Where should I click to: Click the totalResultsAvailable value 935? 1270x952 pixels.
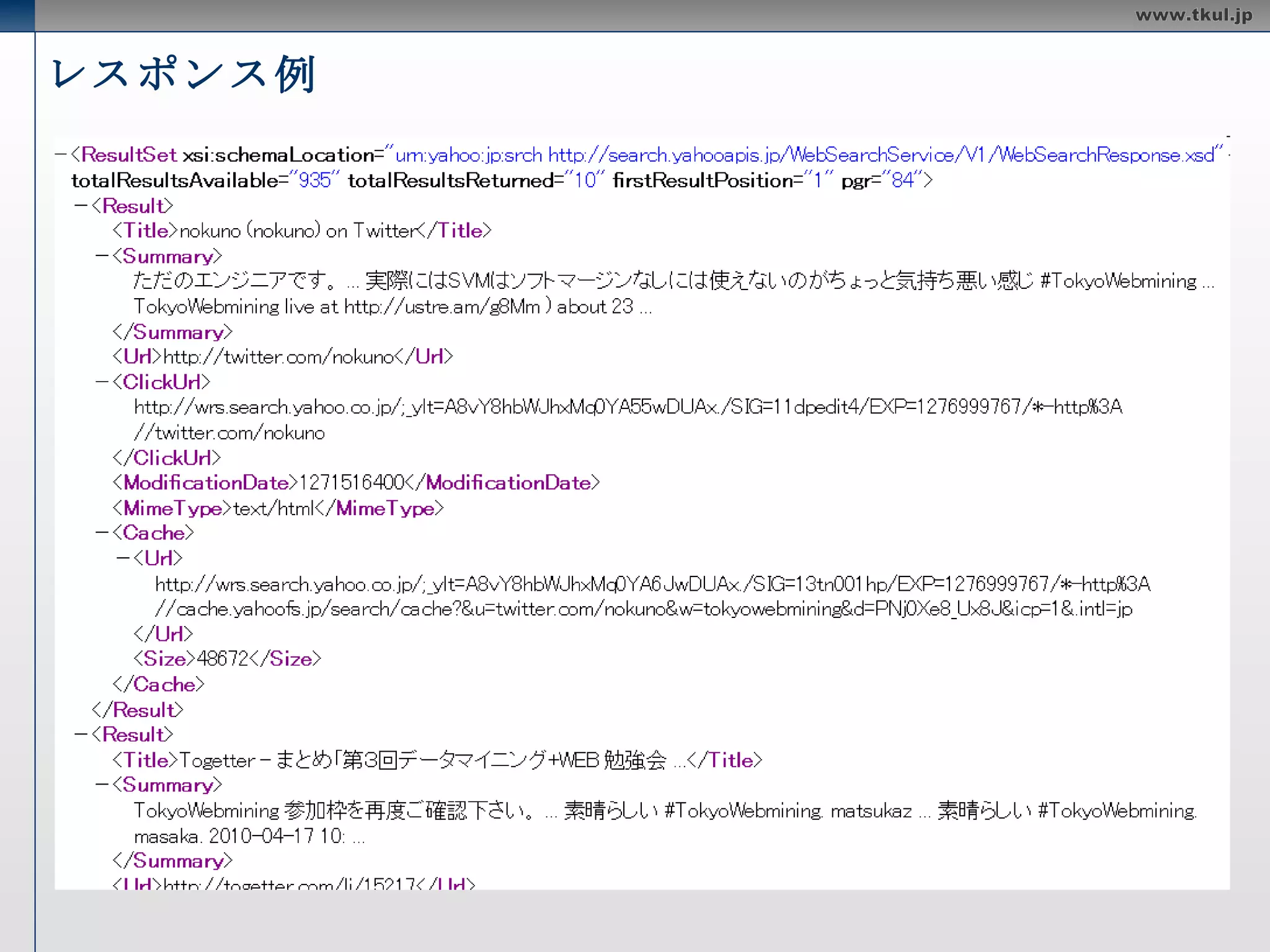(x=315, y=180)
